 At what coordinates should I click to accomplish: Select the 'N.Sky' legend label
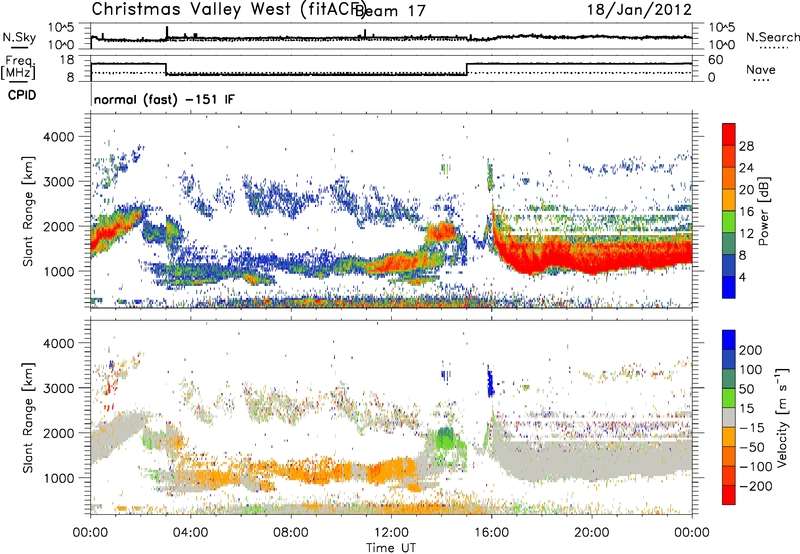(x=19, y=37)
